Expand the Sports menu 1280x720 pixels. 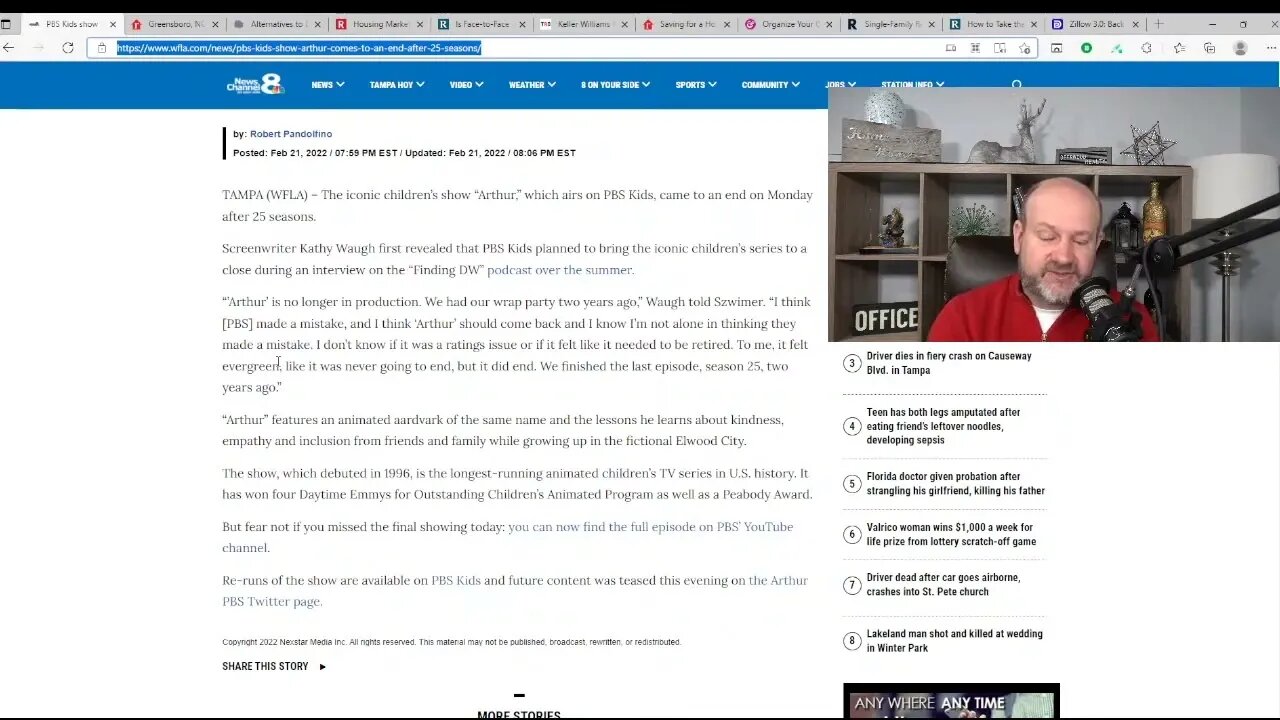[696, 85]
